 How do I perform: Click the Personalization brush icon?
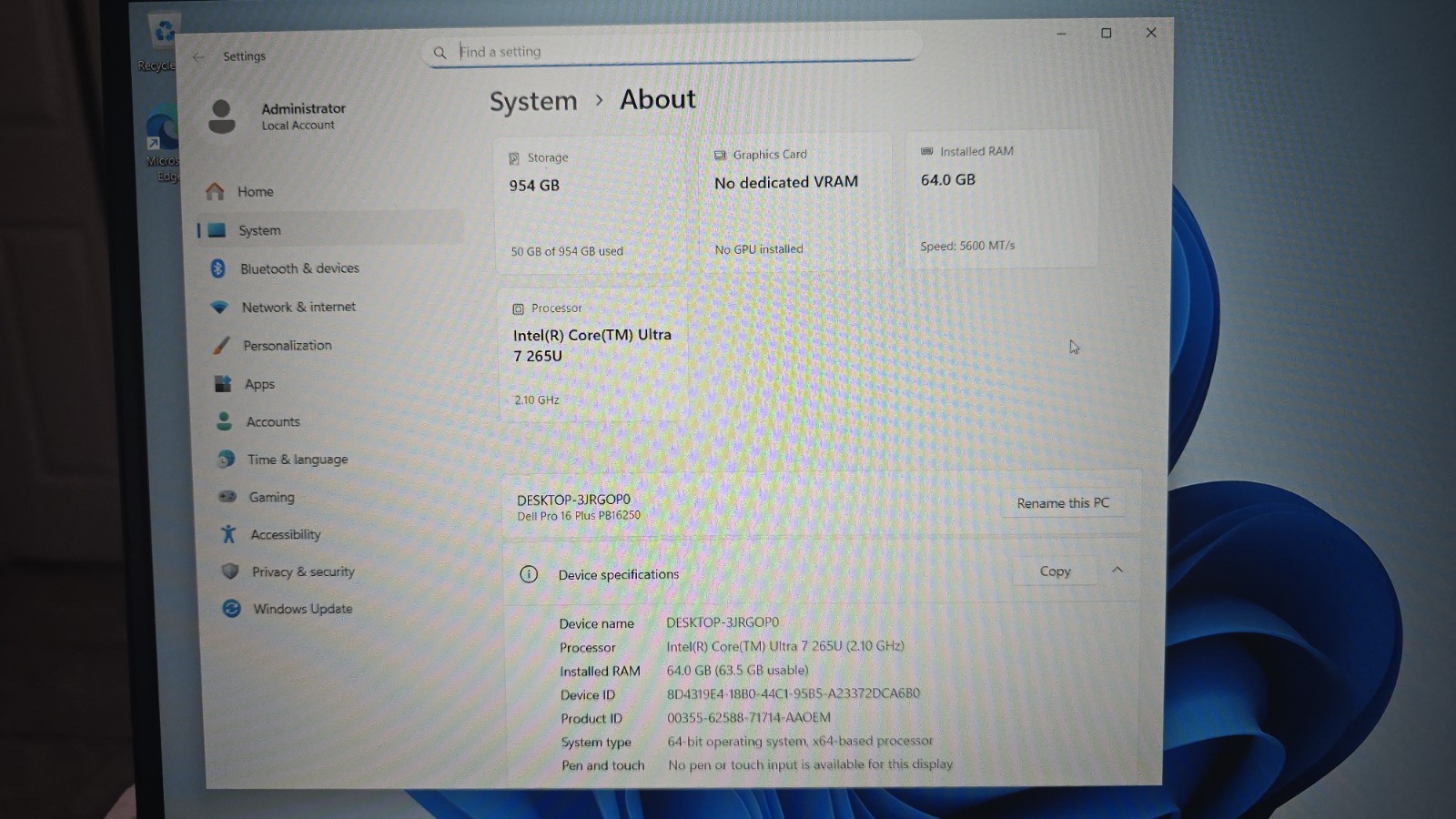(x=221, y=346)
